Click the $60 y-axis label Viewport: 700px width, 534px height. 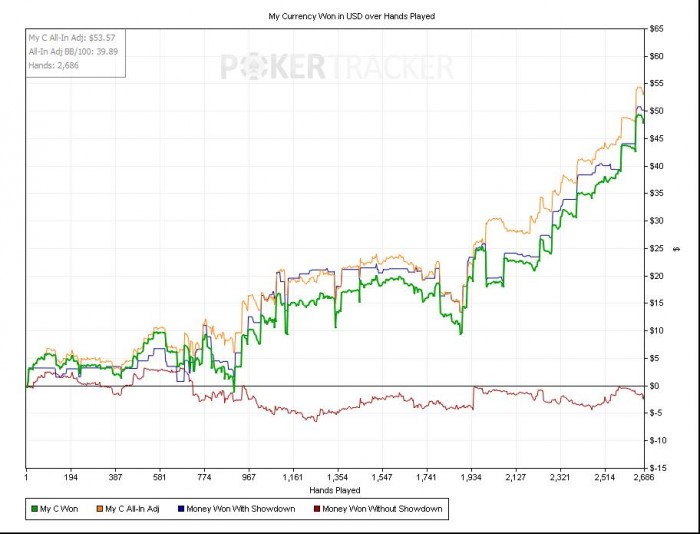point(656,56)
